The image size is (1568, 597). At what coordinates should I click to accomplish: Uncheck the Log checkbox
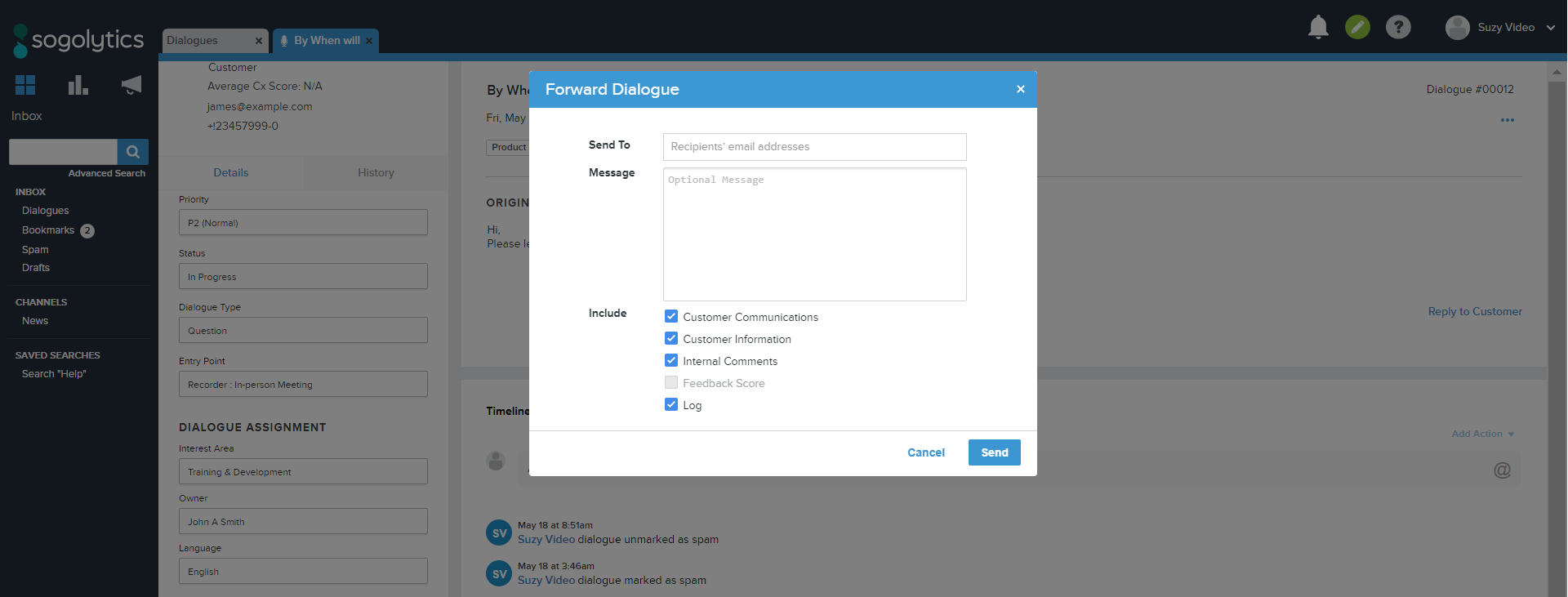click(671, 404)
